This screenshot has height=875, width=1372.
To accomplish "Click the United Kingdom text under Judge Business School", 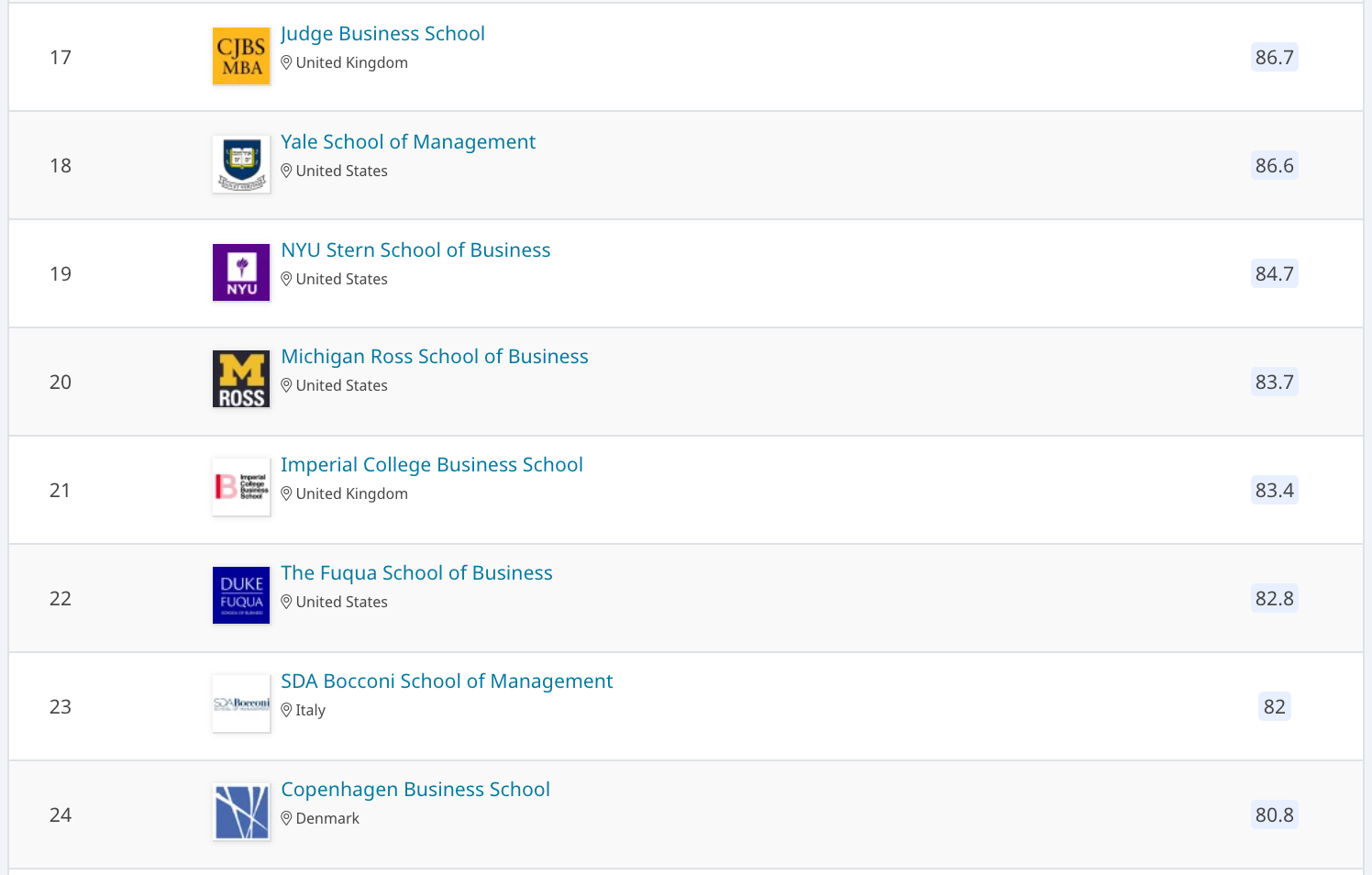I will (x=352, y=62).
